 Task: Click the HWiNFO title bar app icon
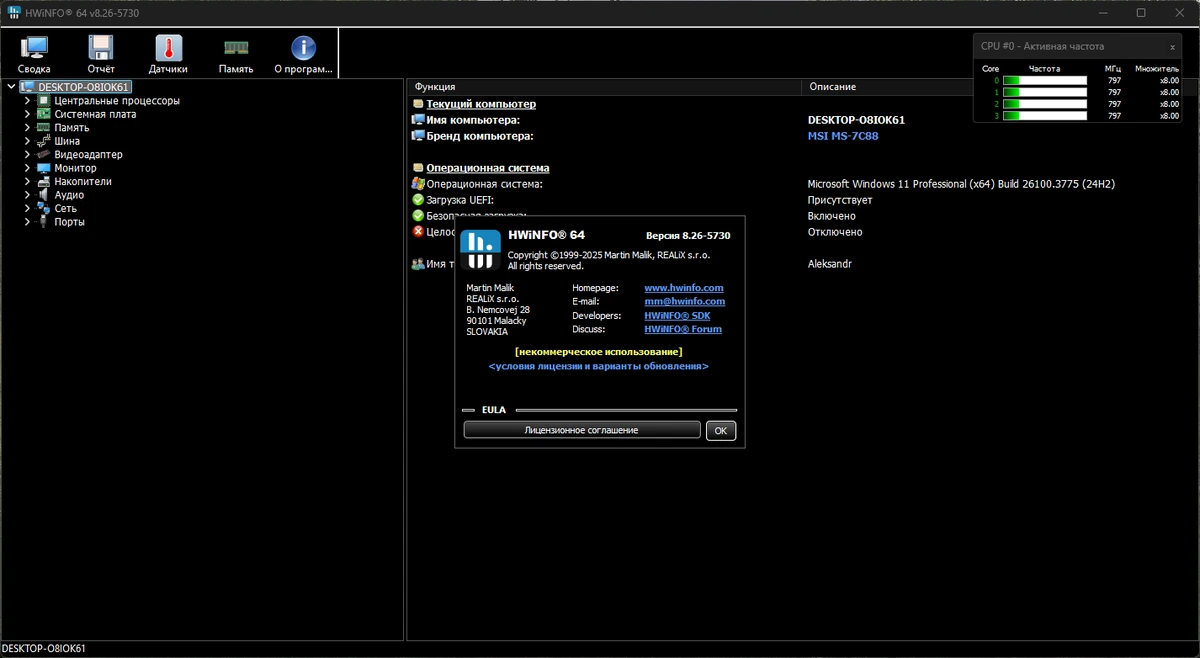tap(14, 13)
